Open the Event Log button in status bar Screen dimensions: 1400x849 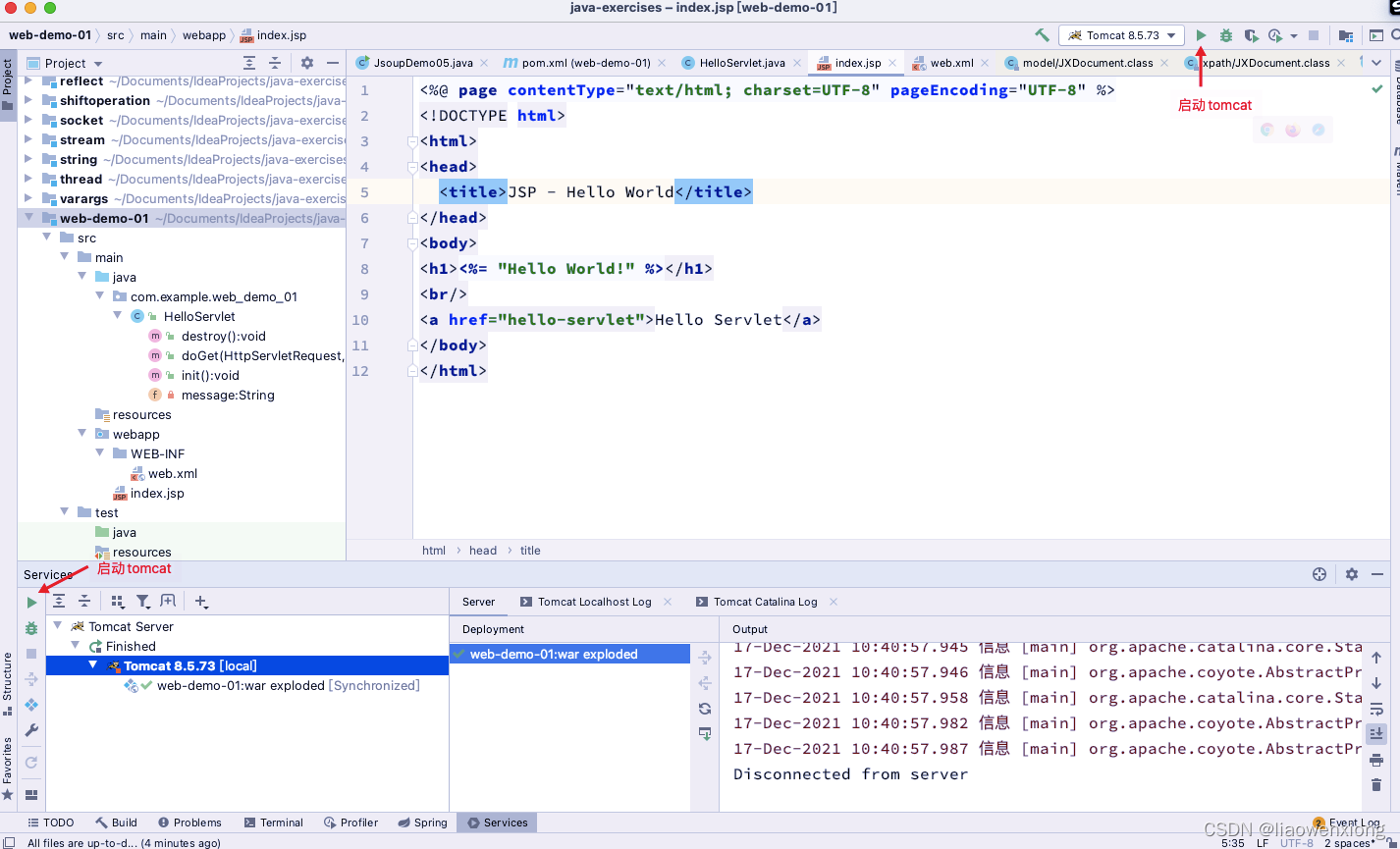click(1346, 822)
